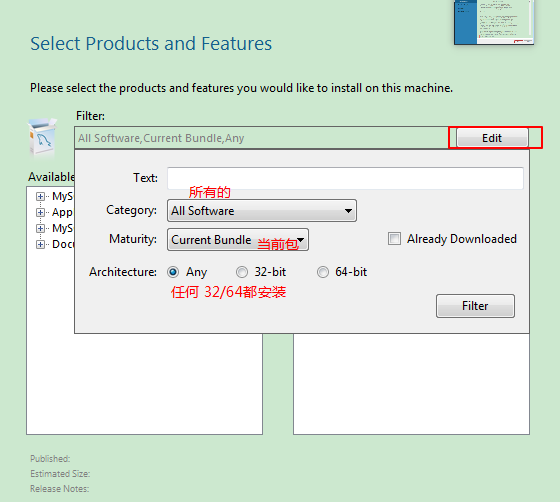Viewport: 560px width, 502px height.
Task: Apply settings with the Filter button
Action: click(475, 306)
